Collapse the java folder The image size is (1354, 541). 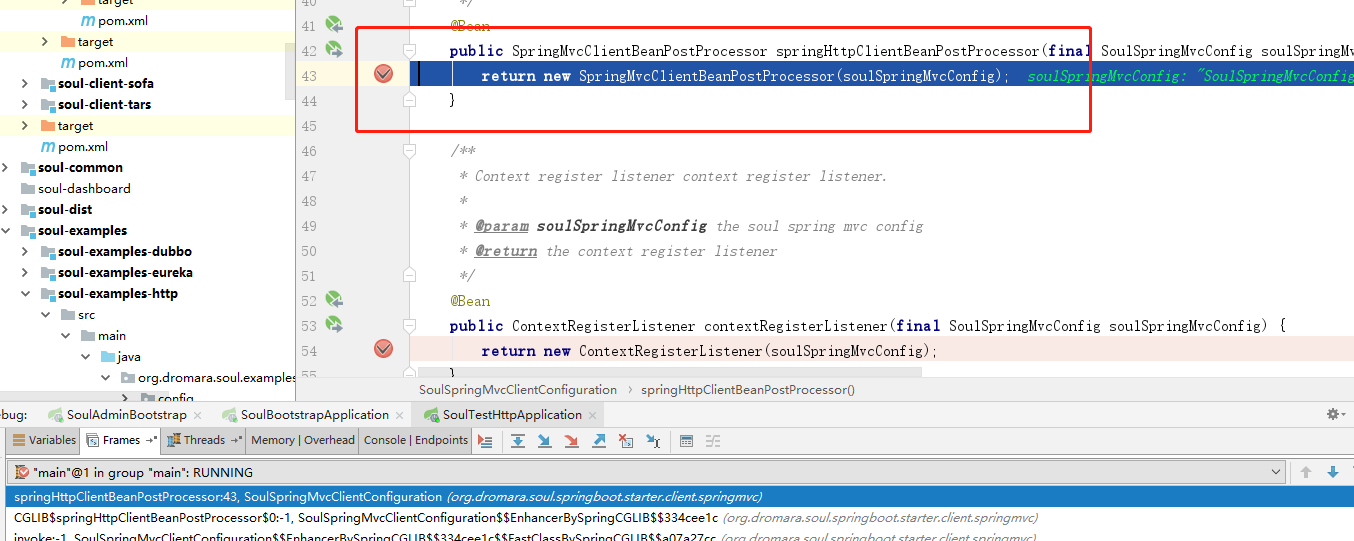coord(85,357)
